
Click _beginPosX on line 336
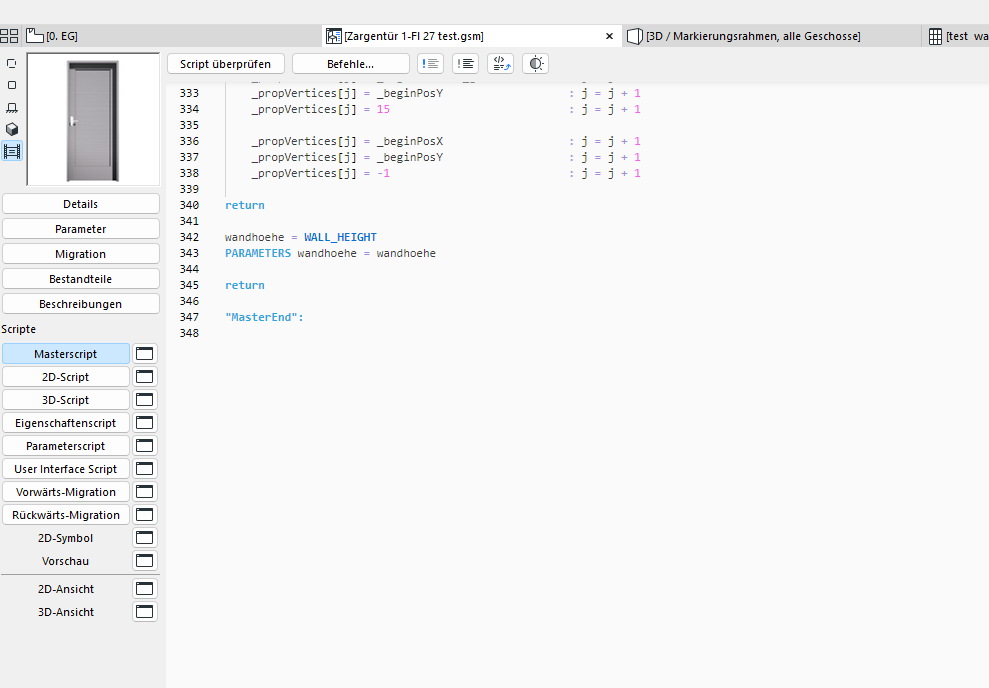click(410, 141)
